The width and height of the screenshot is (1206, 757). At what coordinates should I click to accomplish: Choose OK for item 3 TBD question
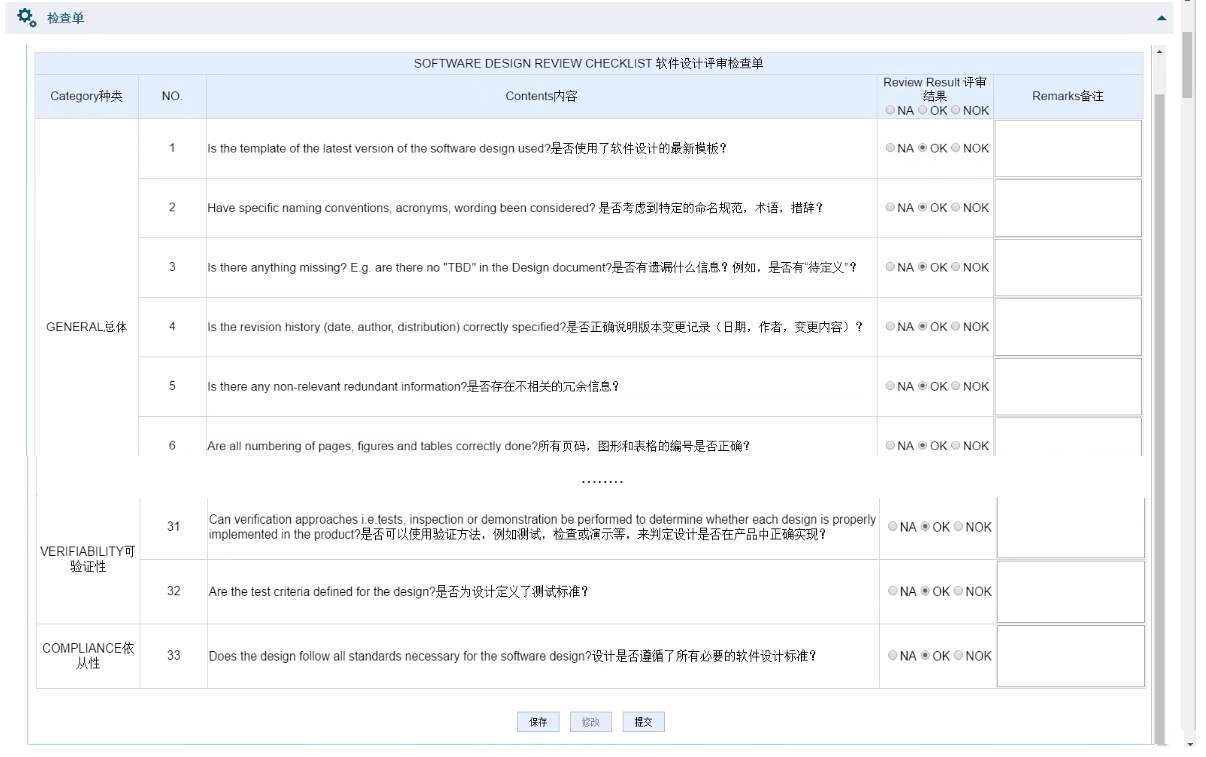tap(923, 267)
